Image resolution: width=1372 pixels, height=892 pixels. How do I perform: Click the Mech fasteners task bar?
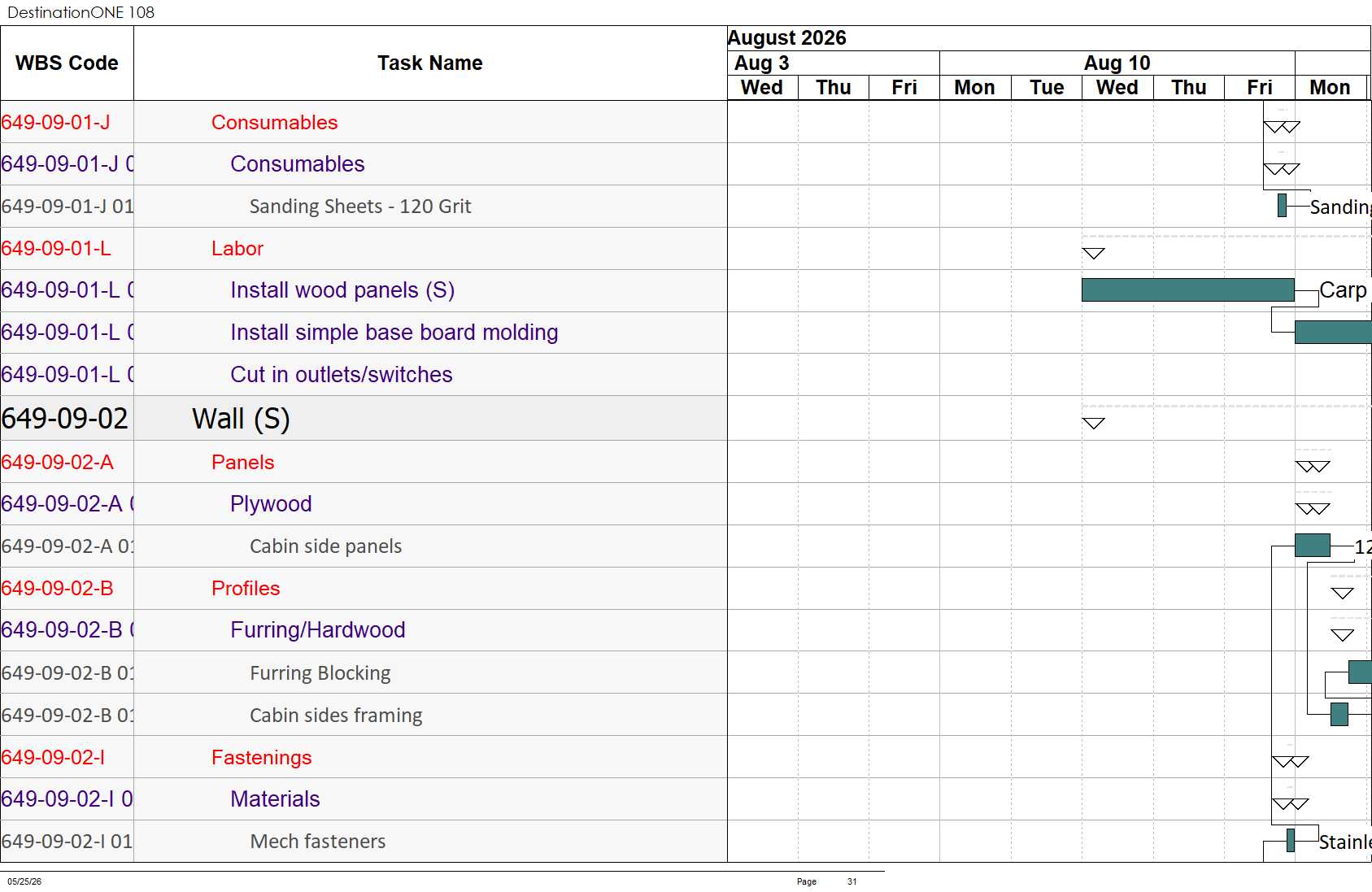pyautogui.click(x=1291, y=840)
